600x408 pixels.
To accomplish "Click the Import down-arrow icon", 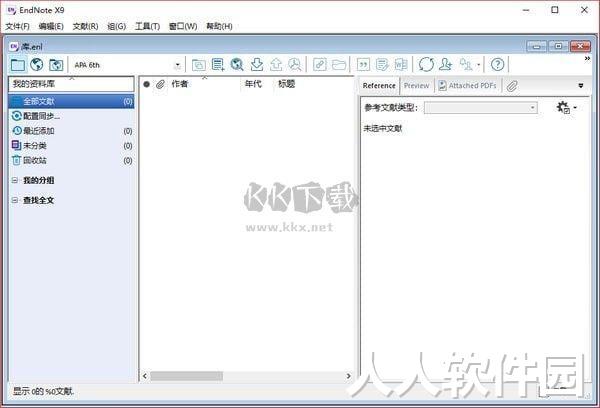I will (x=257, y=65).
